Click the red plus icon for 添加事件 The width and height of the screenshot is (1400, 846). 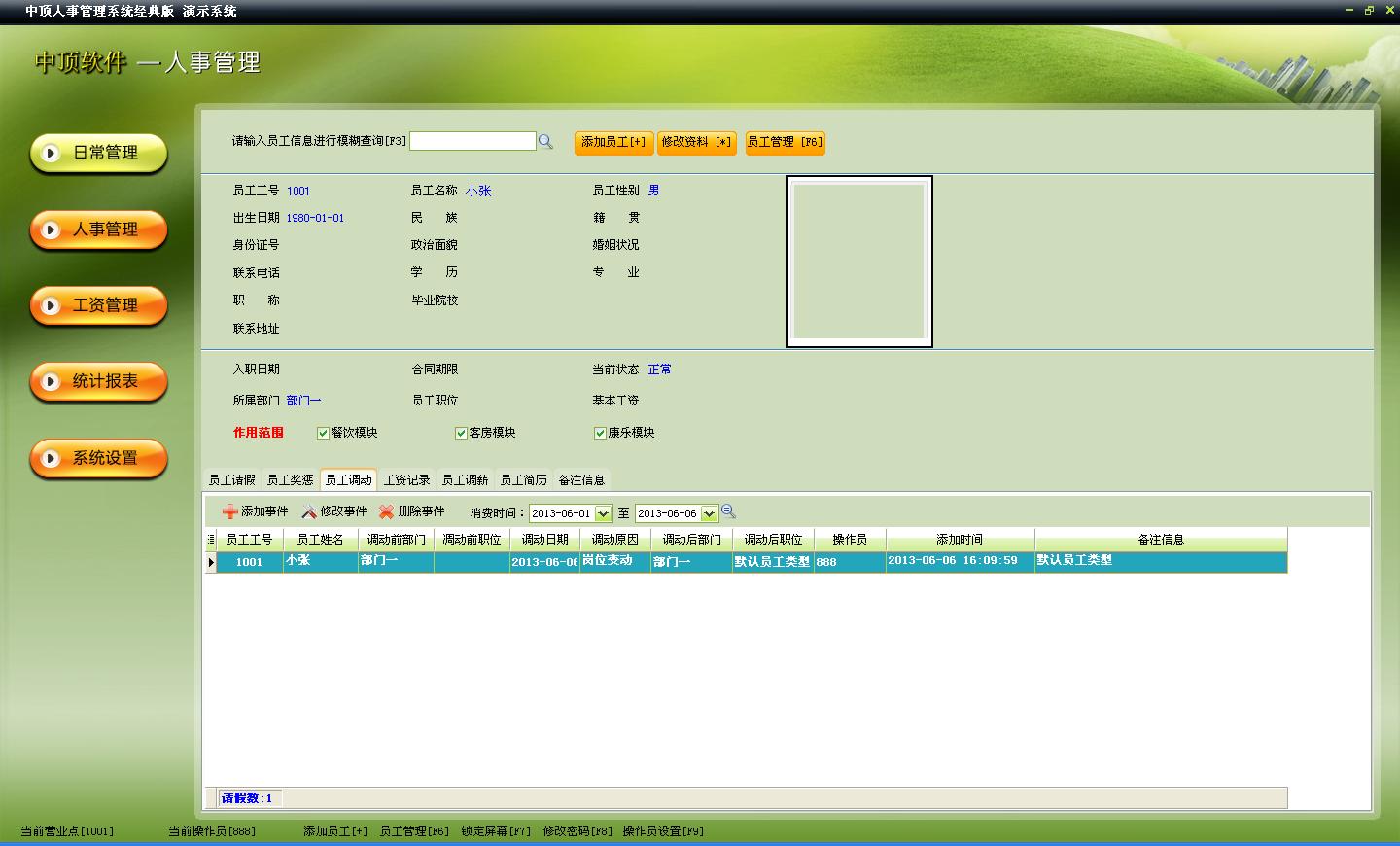coord(230,511)
